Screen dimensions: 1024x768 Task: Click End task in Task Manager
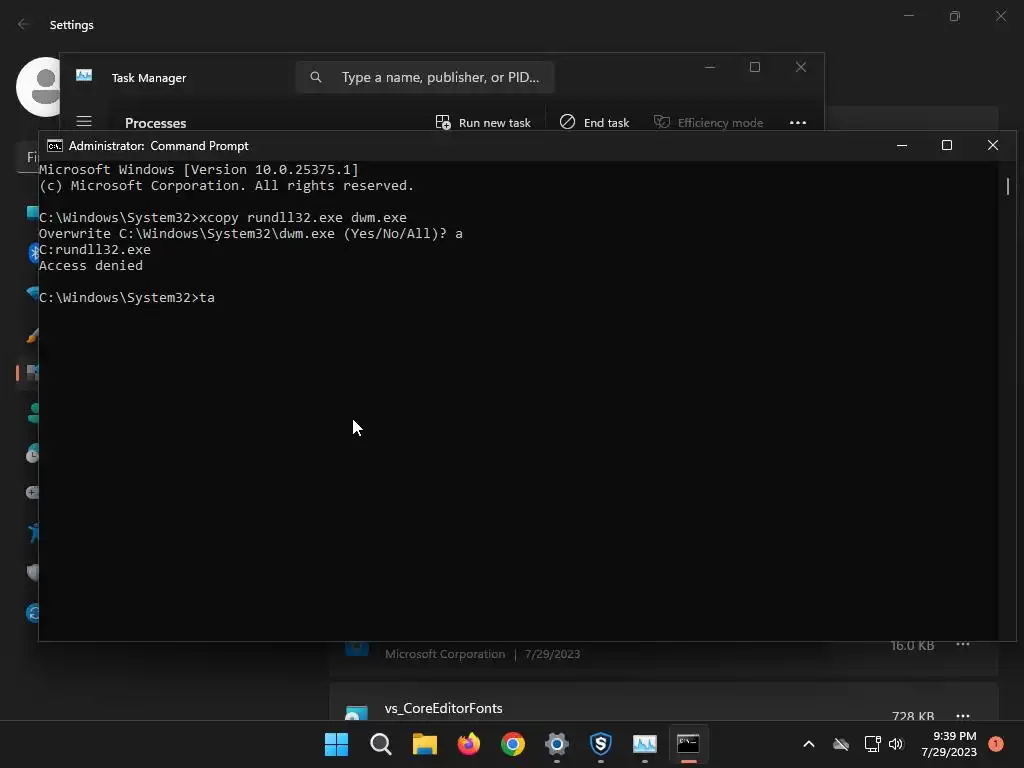594,122
